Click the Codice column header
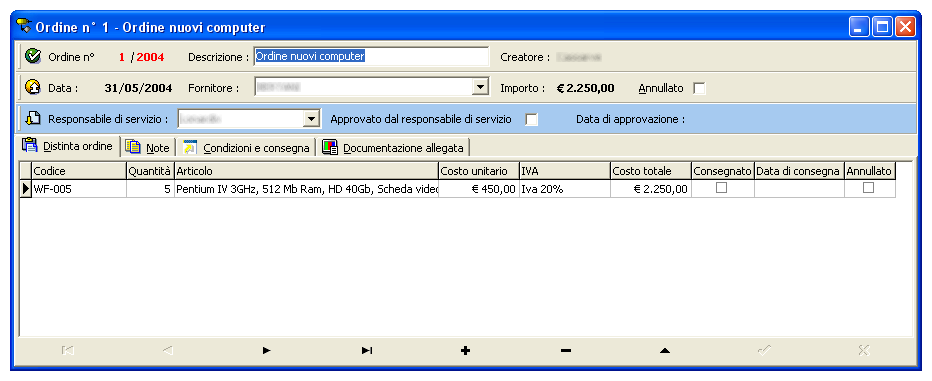The image size is (932, 381). (79, 171)
